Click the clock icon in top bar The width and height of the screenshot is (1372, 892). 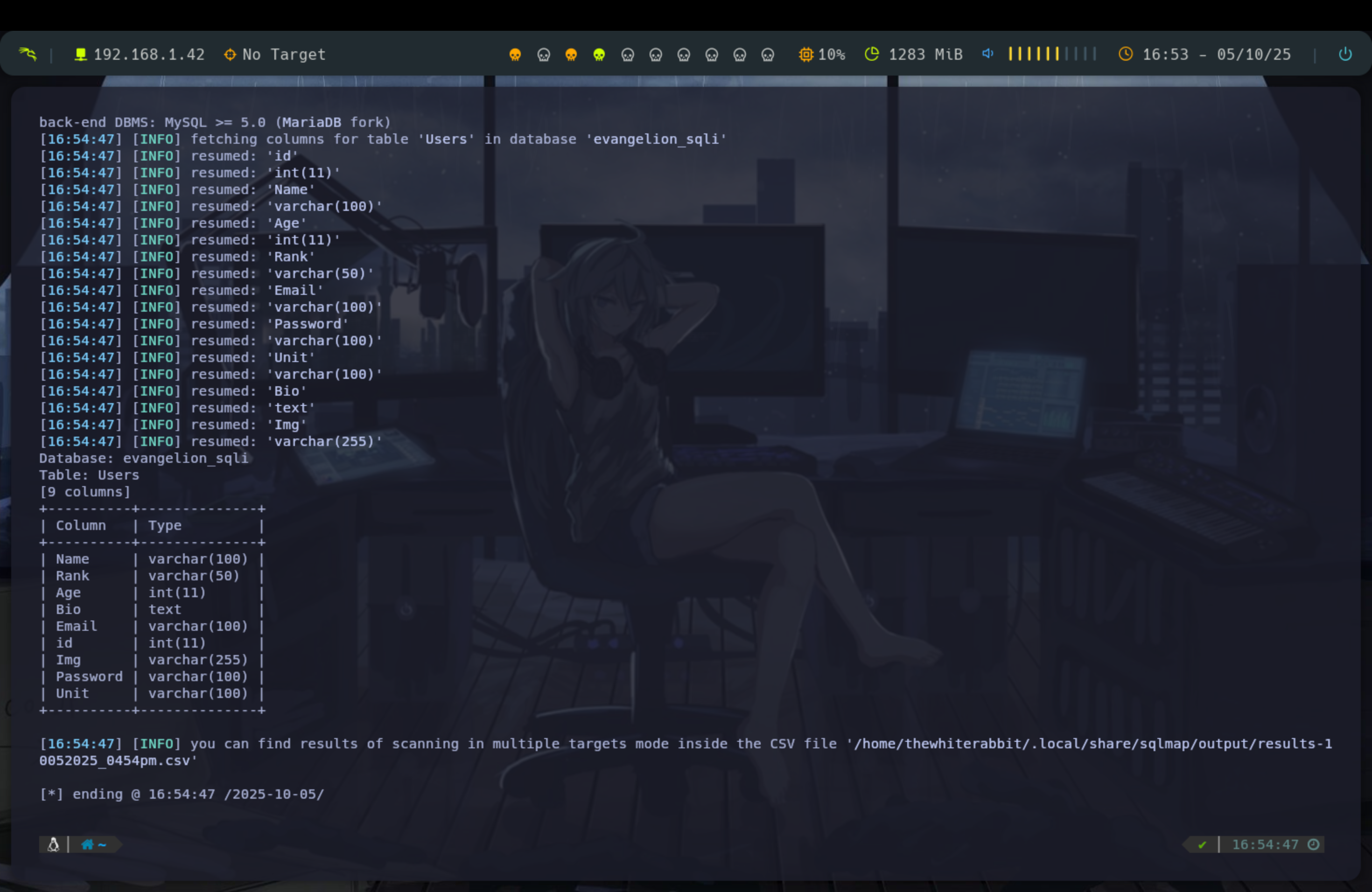pos(1125,54)
